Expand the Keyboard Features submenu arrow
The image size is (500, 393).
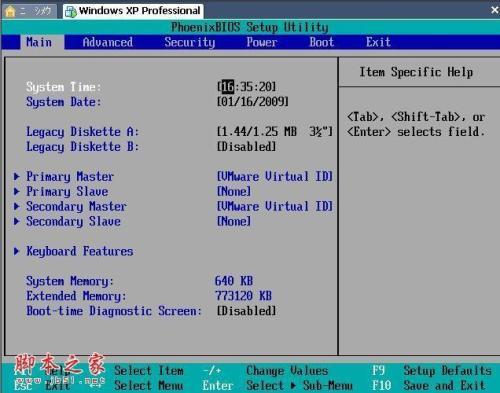click(x=17, y=251)
